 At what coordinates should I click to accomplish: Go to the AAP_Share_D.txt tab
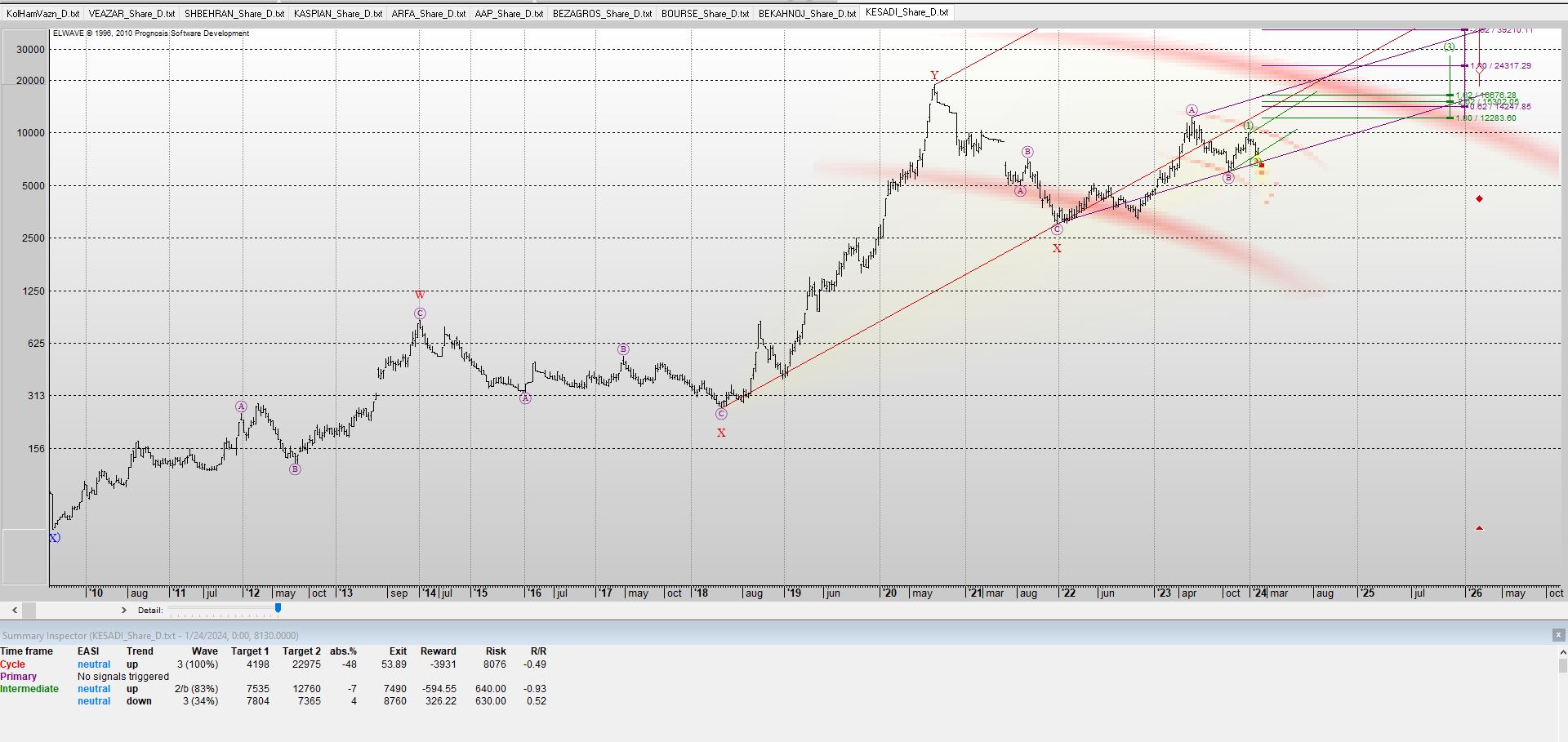(x=509, y=13)
